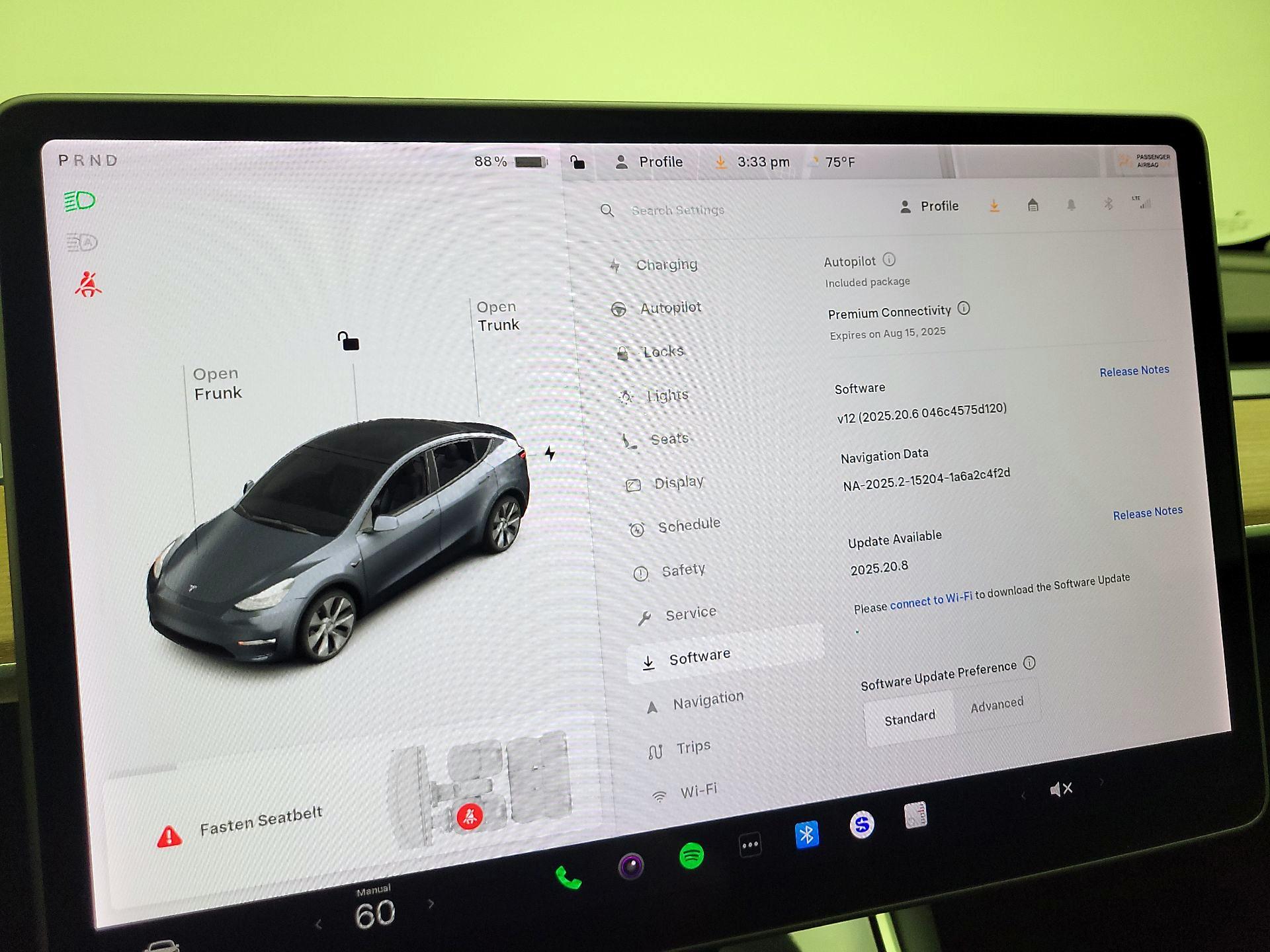Image resolution: width=1270 pixels, height=952 pixels.
Task: Tap the charge port lightning bolt icon
Action: (550, 454)
